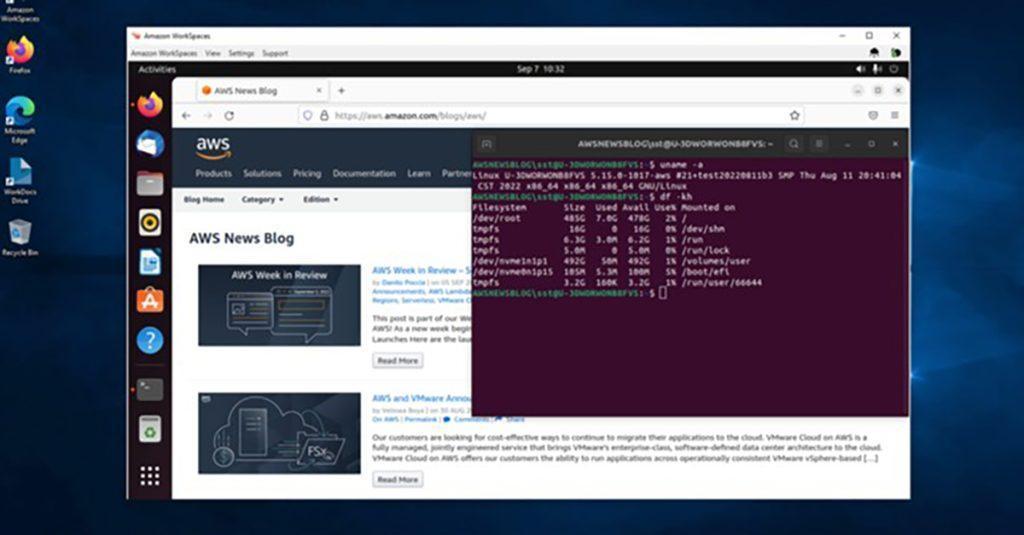Expand the Edition dropdown
This screenshot has height=535, width=1024.
pyautogui.click(x=321, y=199)
